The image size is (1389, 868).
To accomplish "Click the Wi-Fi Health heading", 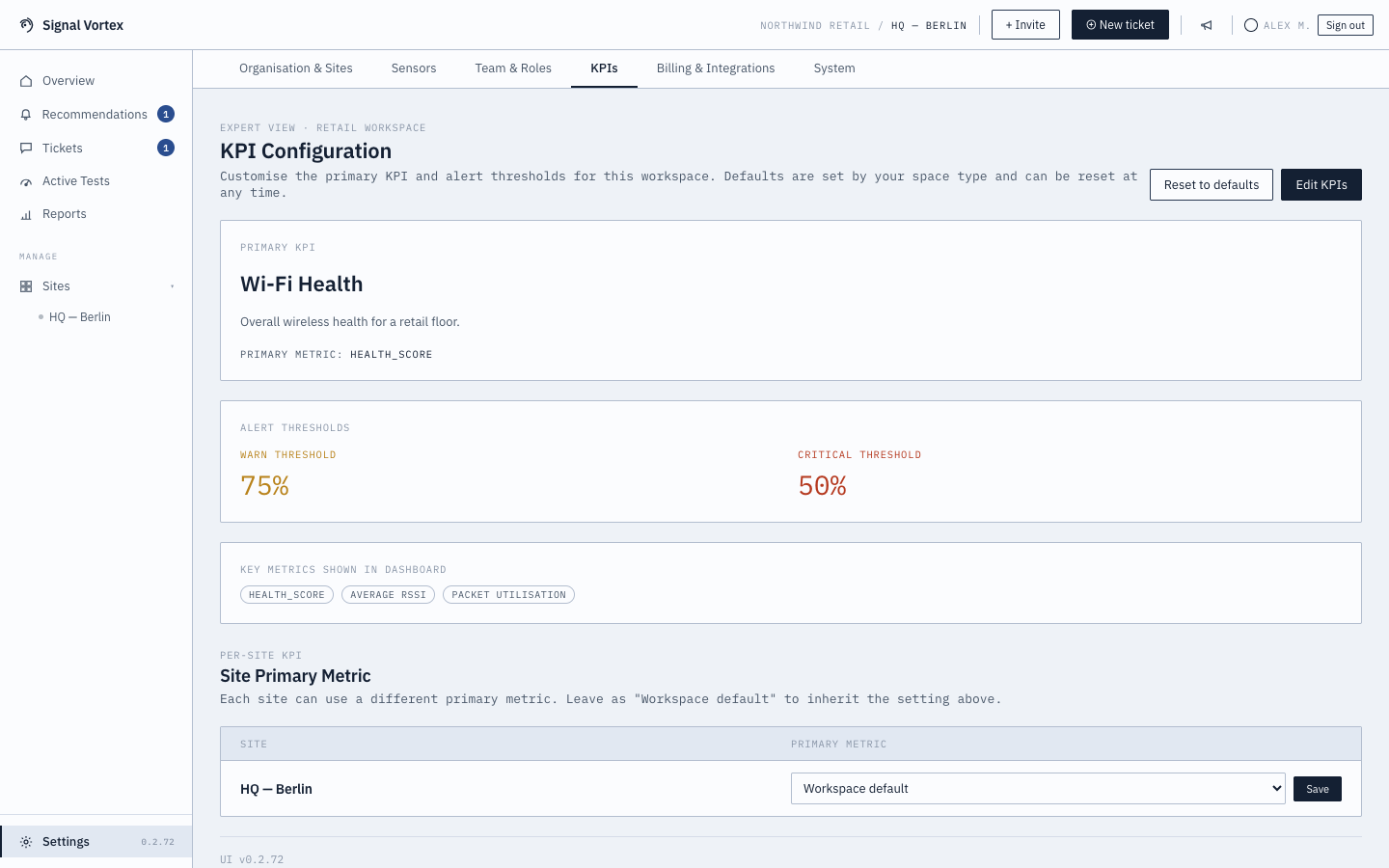I will (302, 285).
